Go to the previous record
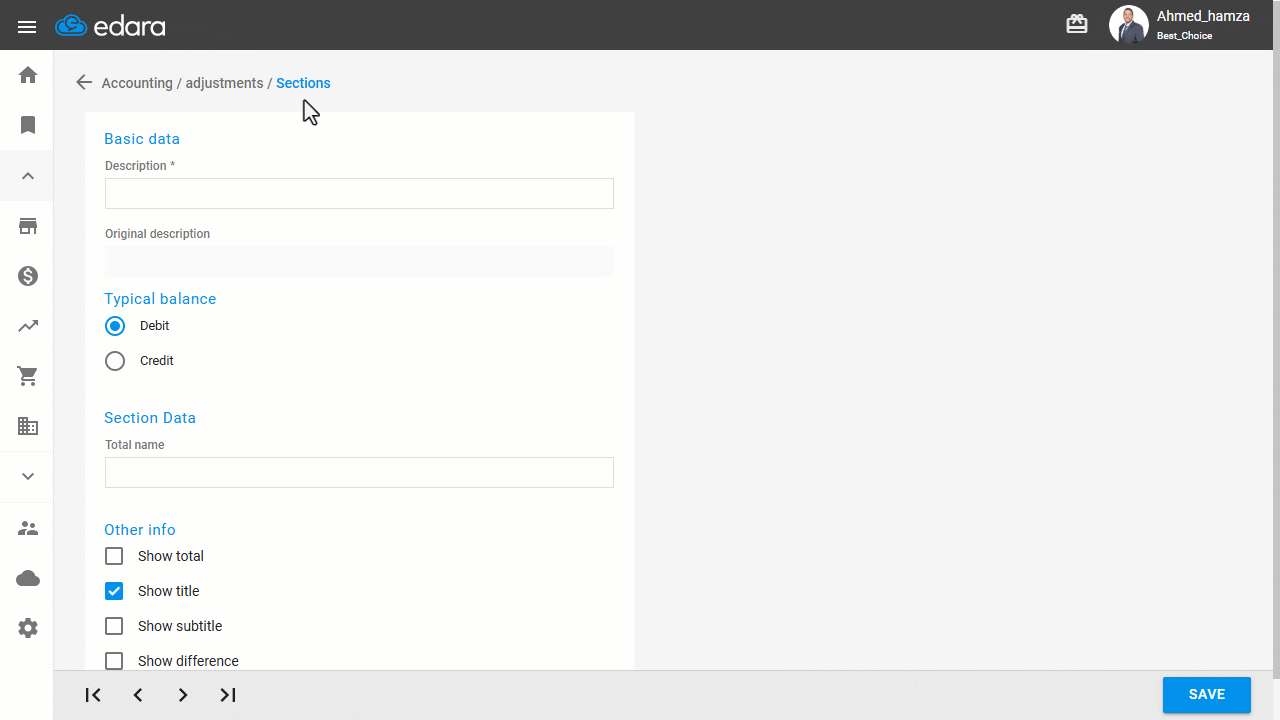 [138, 695]
